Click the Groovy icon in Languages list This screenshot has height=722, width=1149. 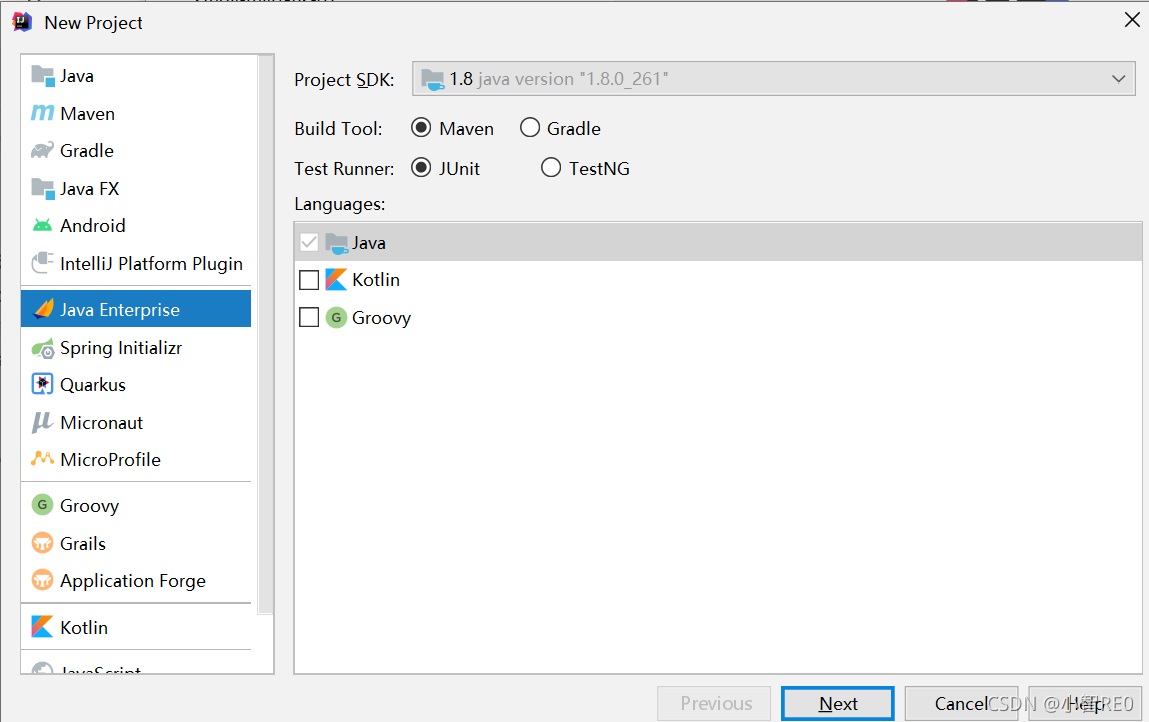point(336,317)
